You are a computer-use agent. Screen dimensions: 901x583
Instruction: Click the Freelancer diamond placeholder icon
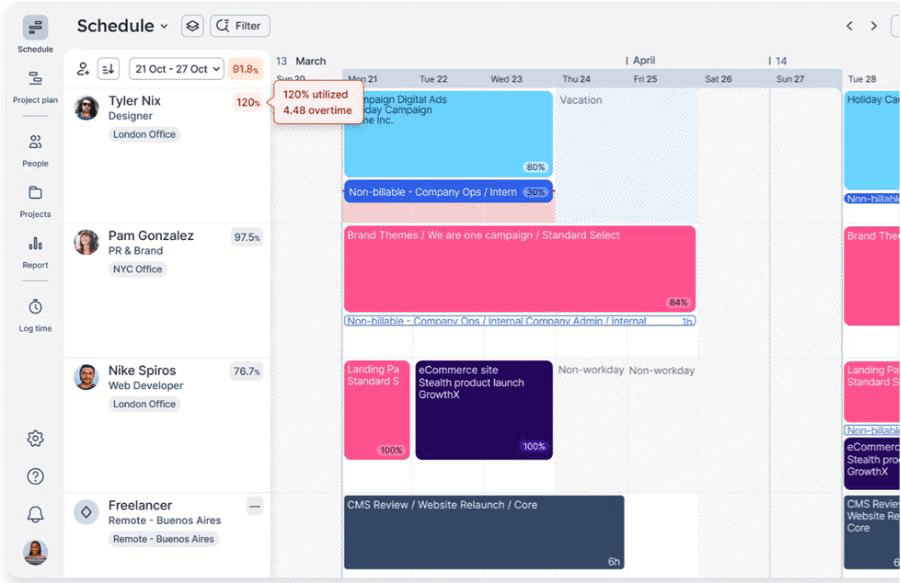pyautogui.click(x=86, y=512)
